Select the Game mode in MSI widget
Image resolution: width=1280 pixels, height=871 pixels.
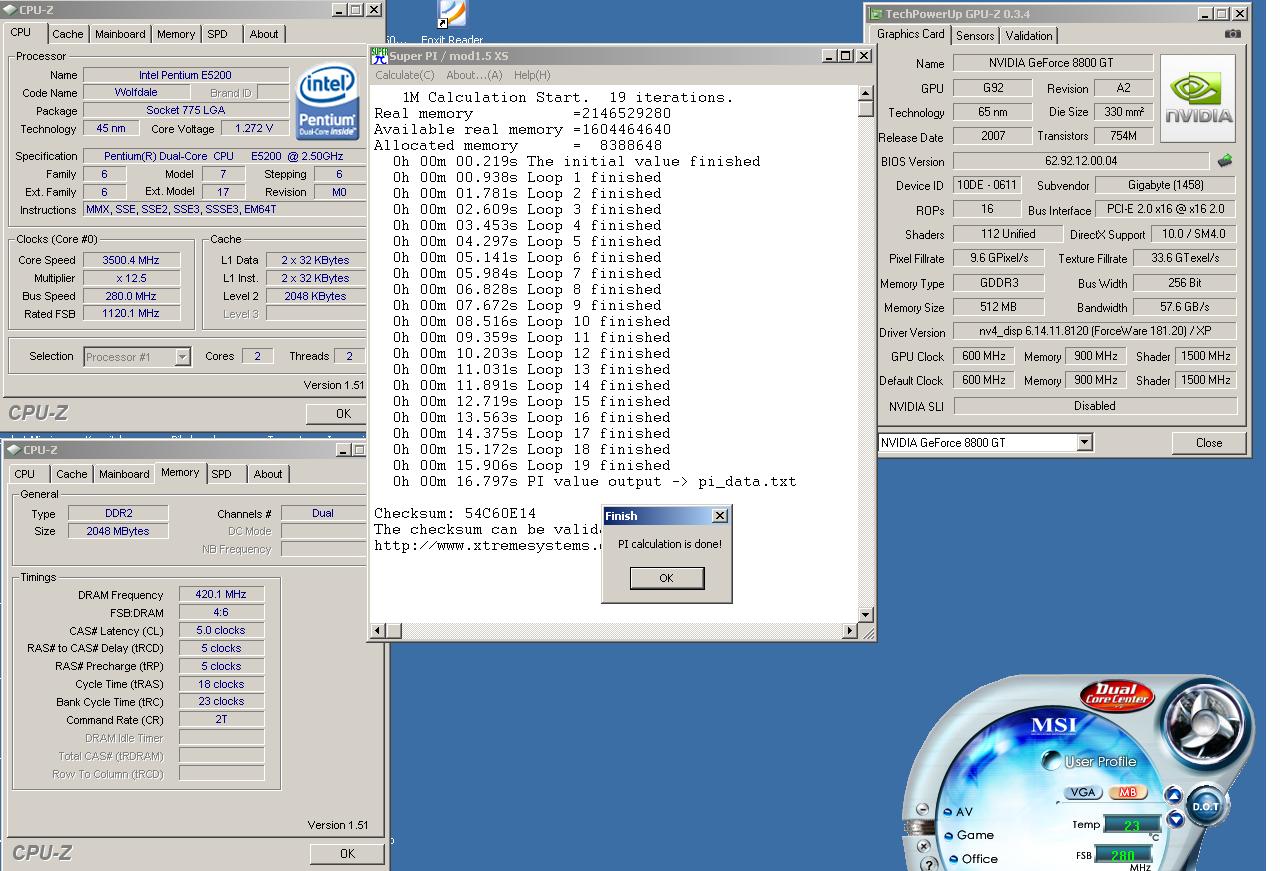pyautogui.click(x=969, y=835)
